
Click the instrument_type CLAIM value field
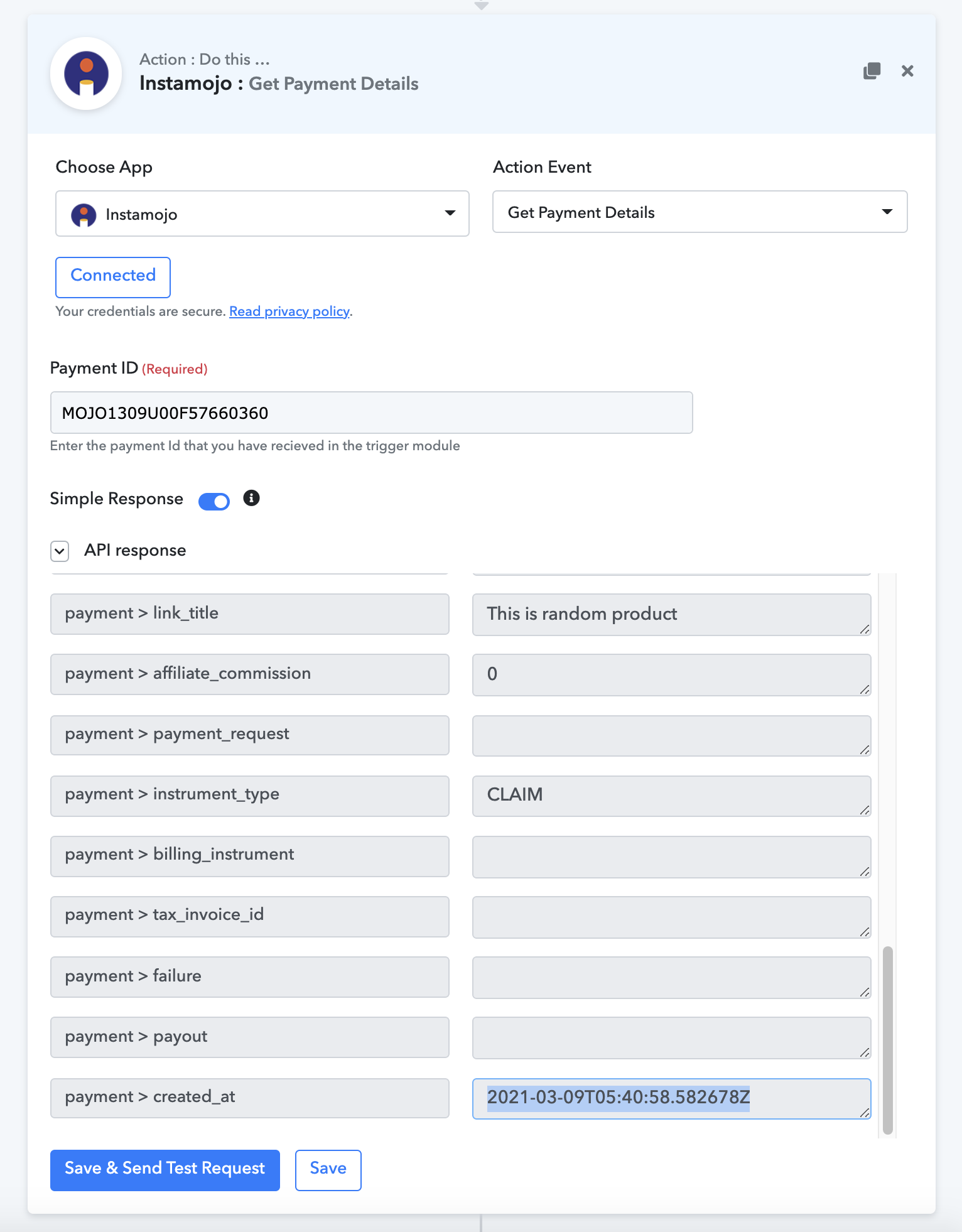coord(672,796)
